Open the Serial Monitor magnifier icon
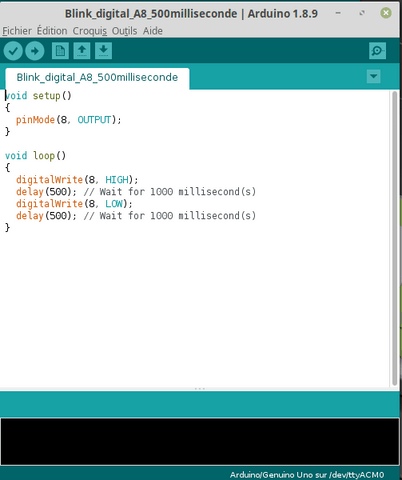 tap(377, 51)
